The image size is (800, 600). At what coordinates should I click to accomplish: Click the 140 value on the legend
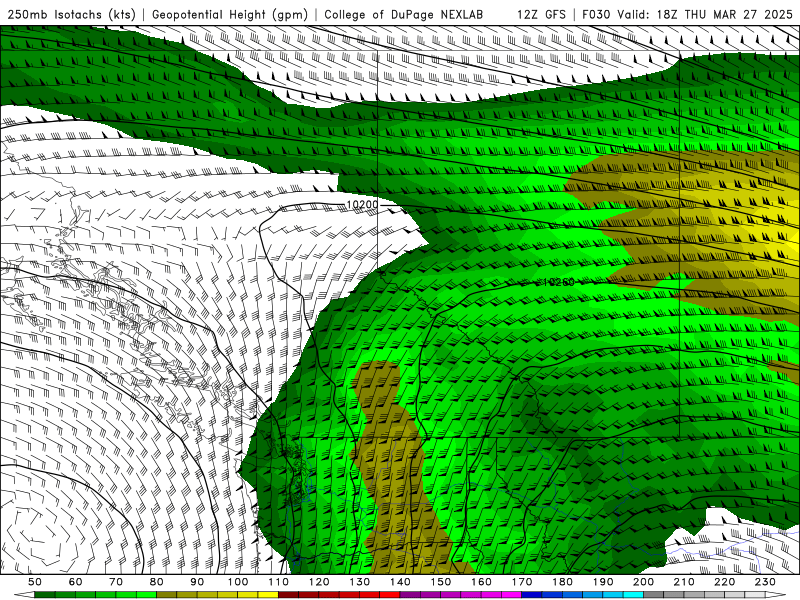(x=400, y=582)
